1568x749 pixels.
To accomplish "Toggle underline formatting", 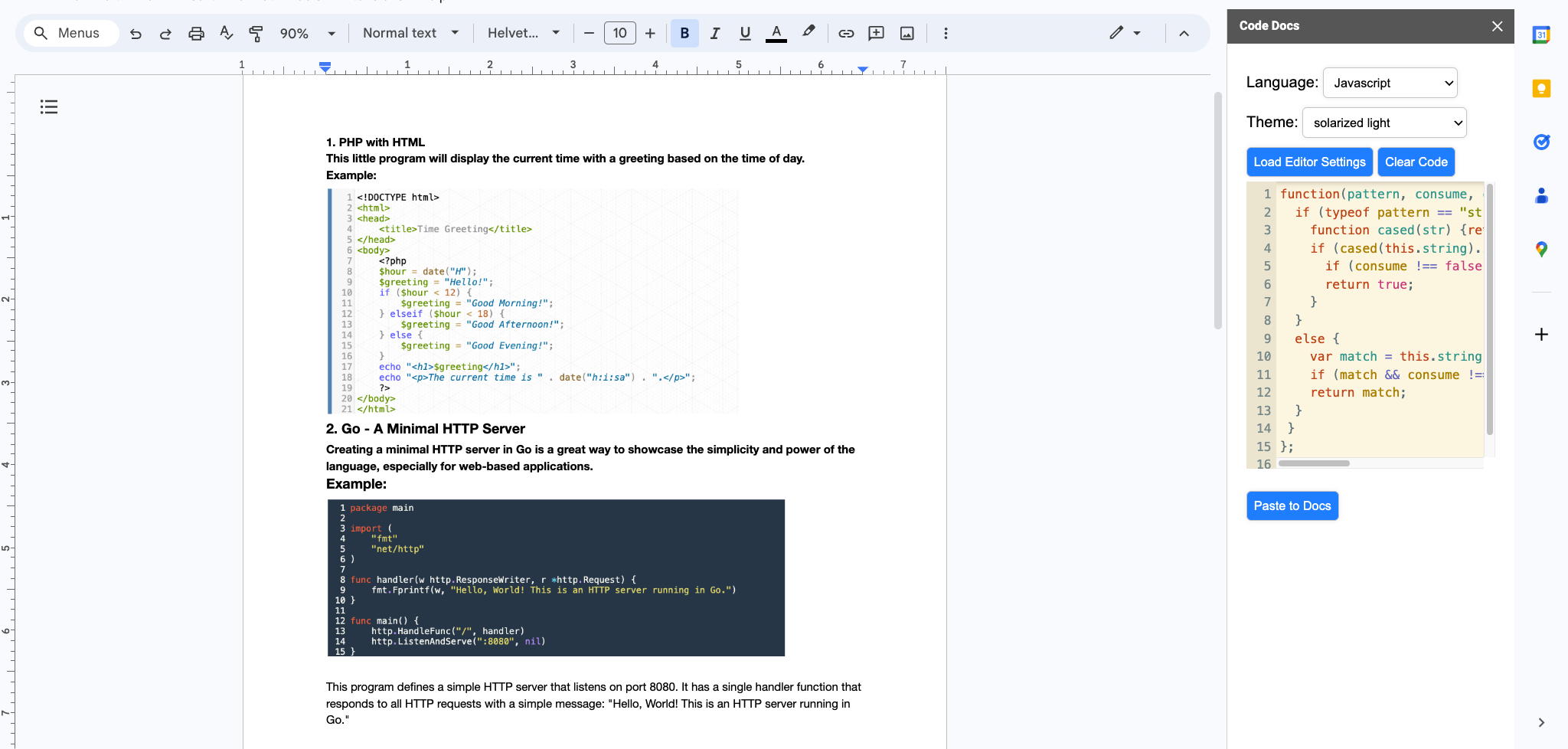I will tap(743, 33).
